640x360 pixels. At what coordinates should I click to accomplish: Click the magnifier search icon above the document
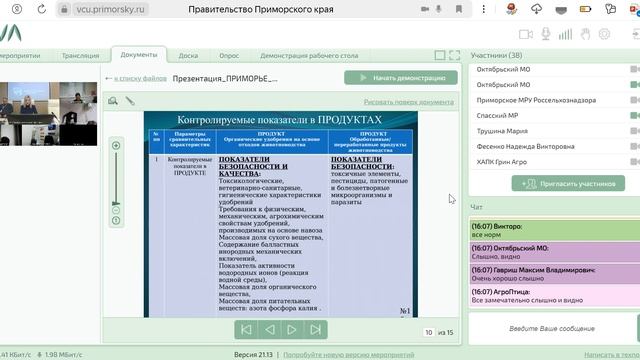113,101
